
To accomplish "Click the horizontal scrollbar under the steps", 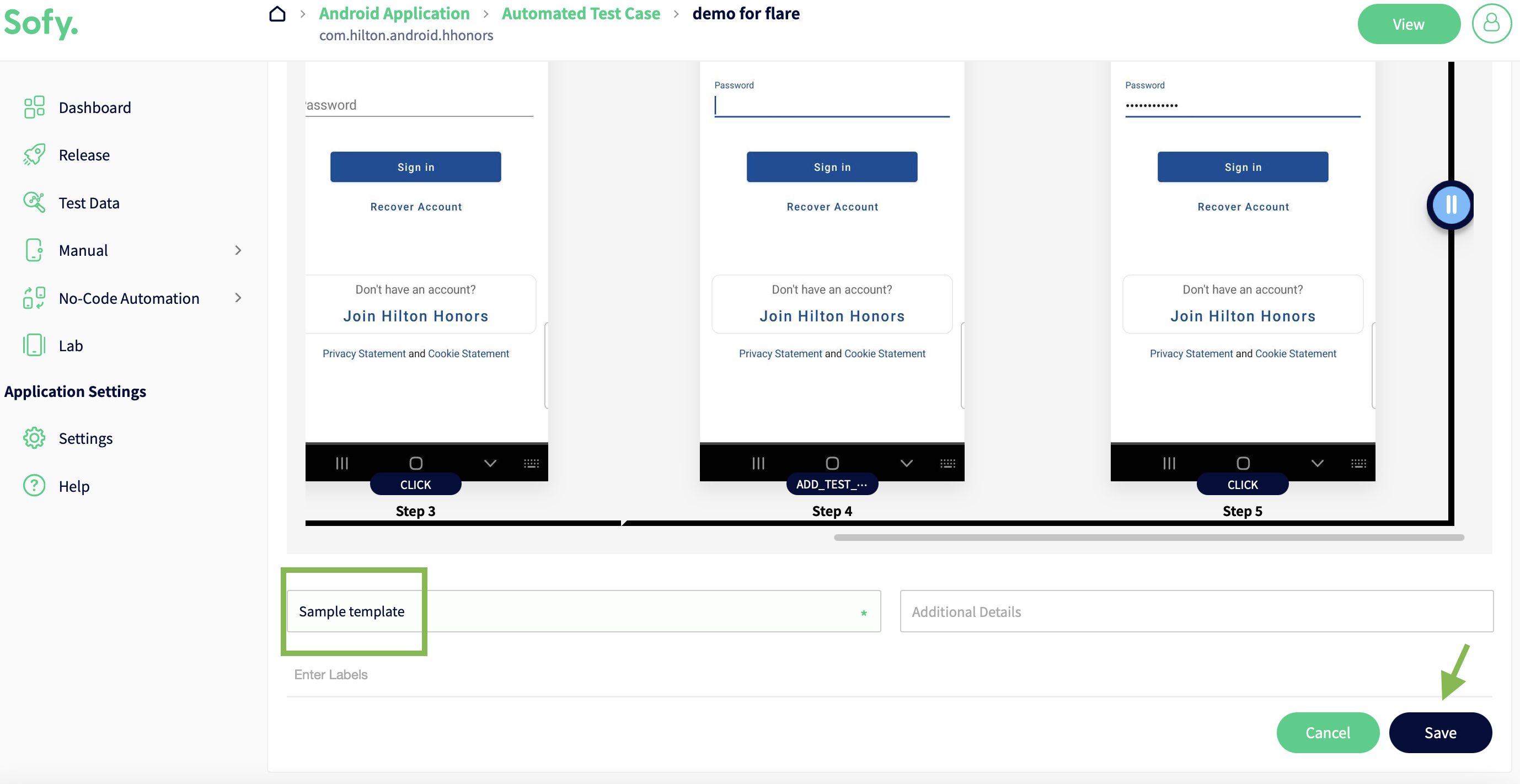I will [x=1149, y=538].
